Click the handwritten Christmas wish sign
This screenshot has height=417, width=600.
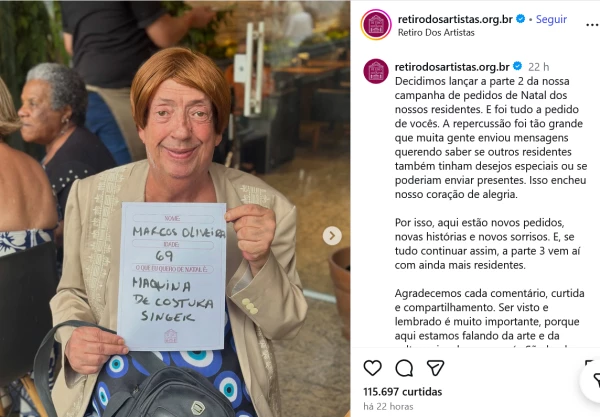[x=172, y=276]
